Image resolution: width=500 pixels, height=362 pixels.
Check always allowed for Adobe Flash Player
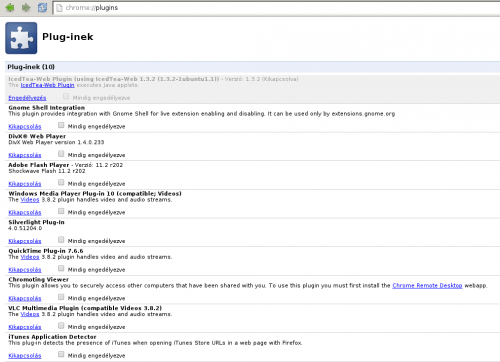pyautogui.click(x=61, y=183)
